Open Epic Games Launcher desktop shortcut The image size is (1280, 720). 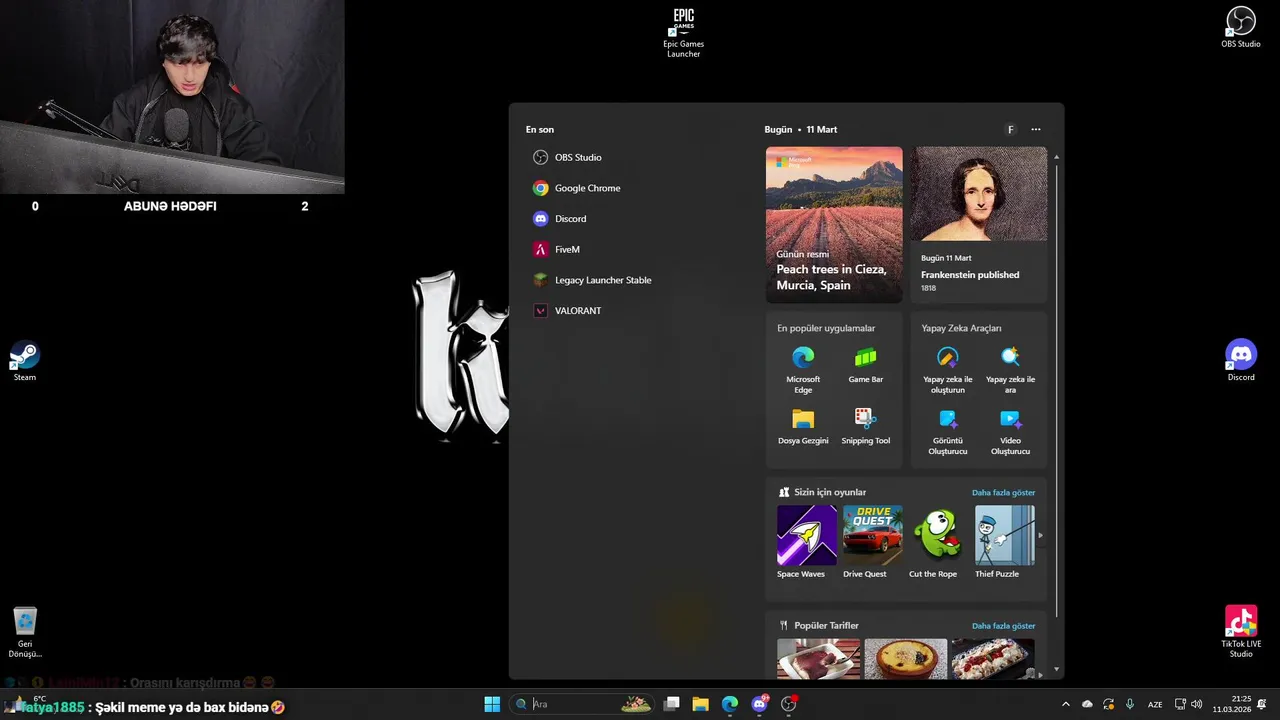pyautogui.click(x=684, y=33)
